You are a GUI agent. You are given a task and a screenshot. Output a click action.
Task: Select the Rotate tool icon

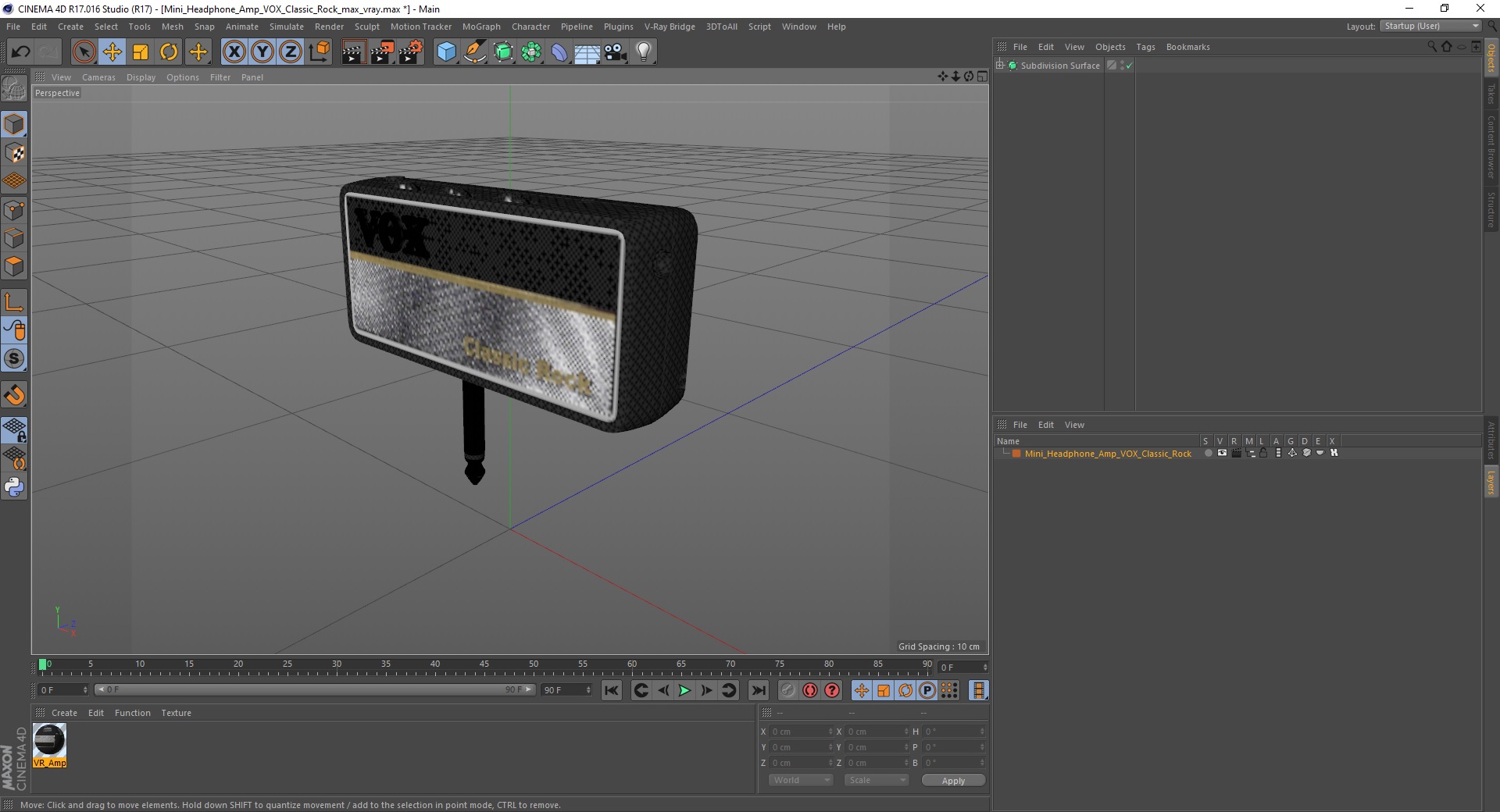click(169, 52)
